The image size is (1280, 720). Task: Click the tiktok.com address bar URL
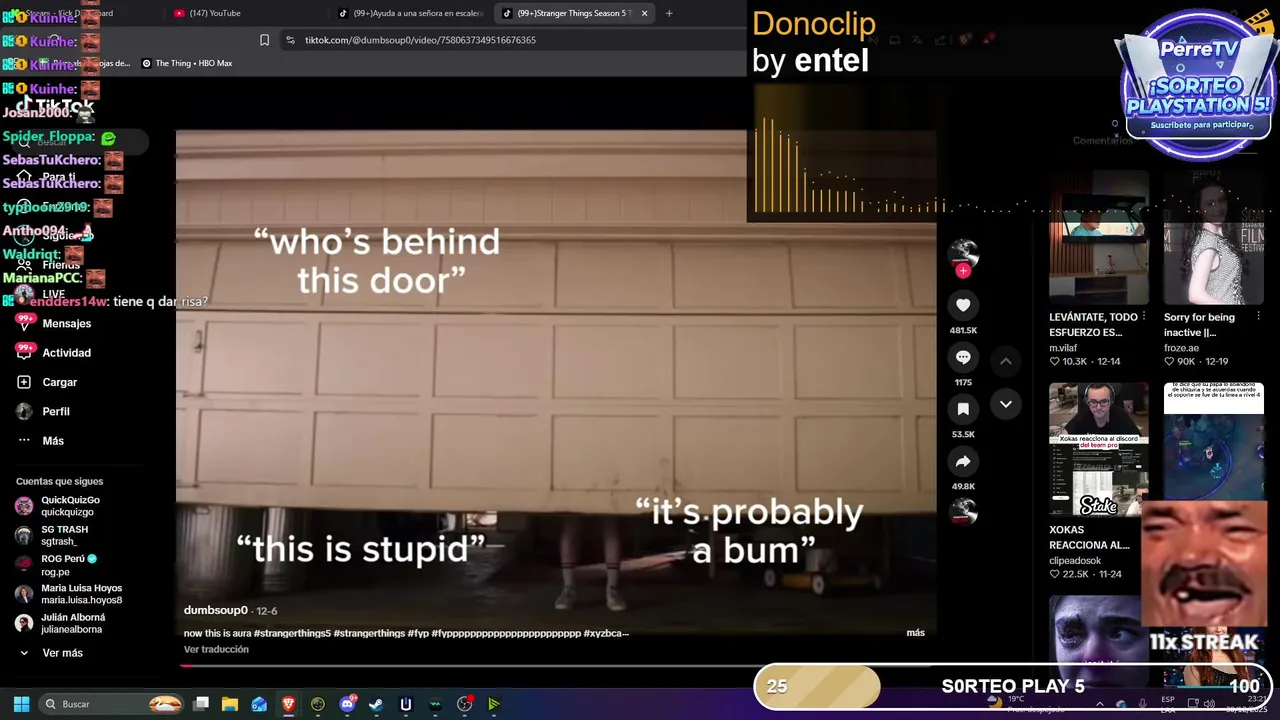pos(420,40)
